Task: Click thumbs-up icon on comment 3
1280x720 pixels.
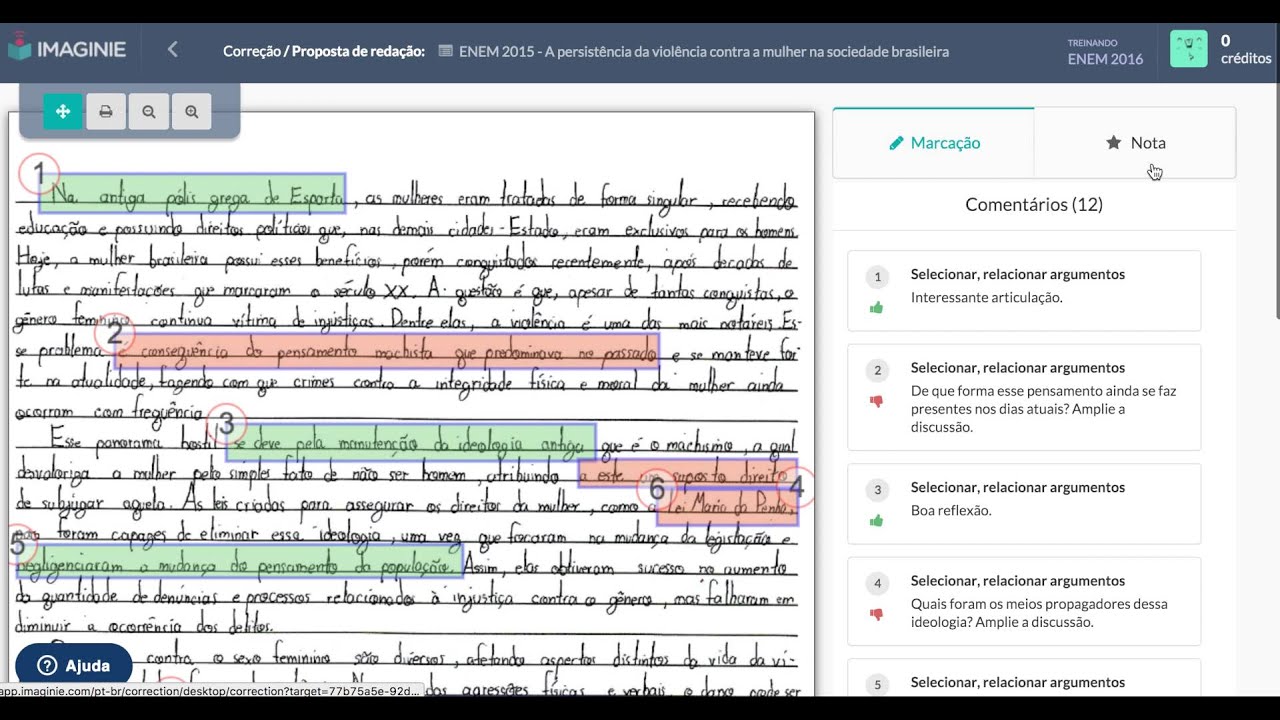Action: [877, 521]
